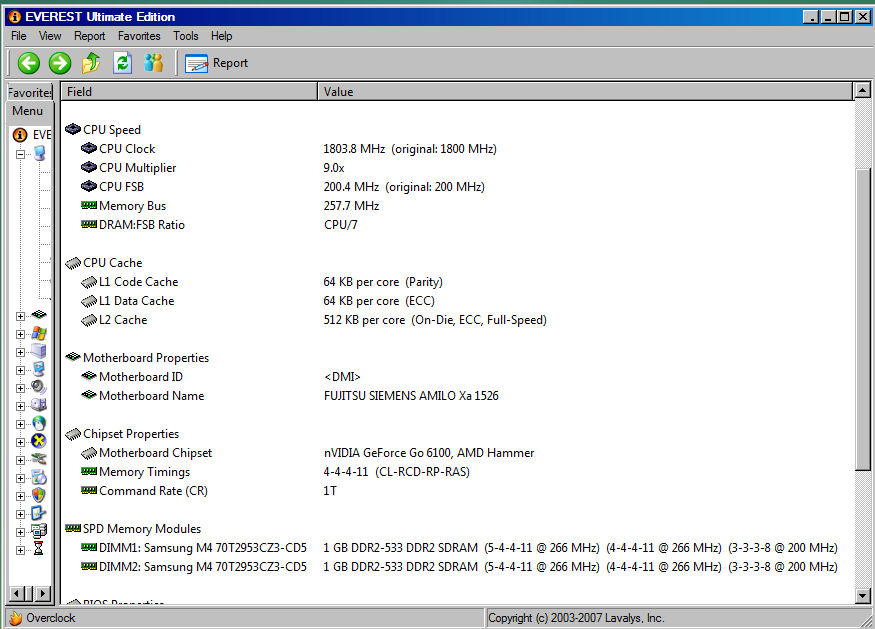This screenshot has width=875, height=629.
Task: Select the Computer icon in the tree
Action: [x=40, y=153]
